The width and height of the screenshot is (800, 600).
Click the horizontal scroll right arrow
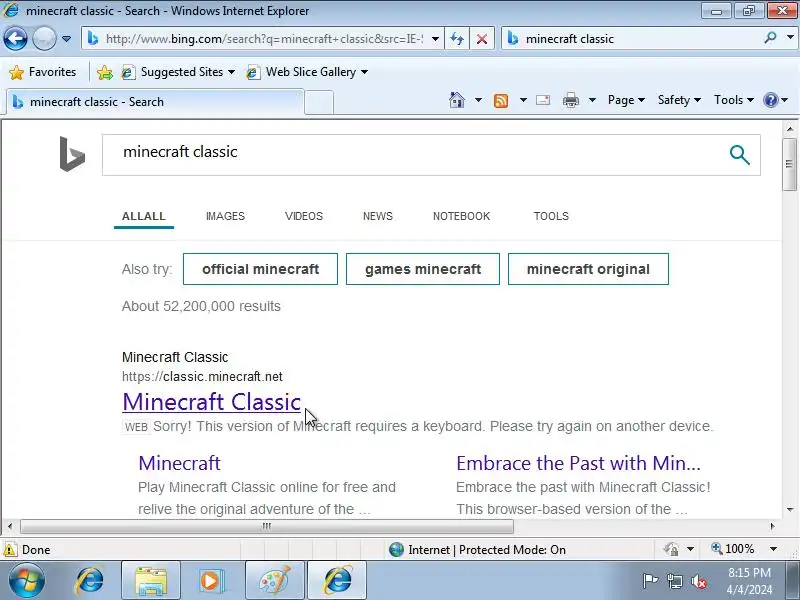point(772,526)
